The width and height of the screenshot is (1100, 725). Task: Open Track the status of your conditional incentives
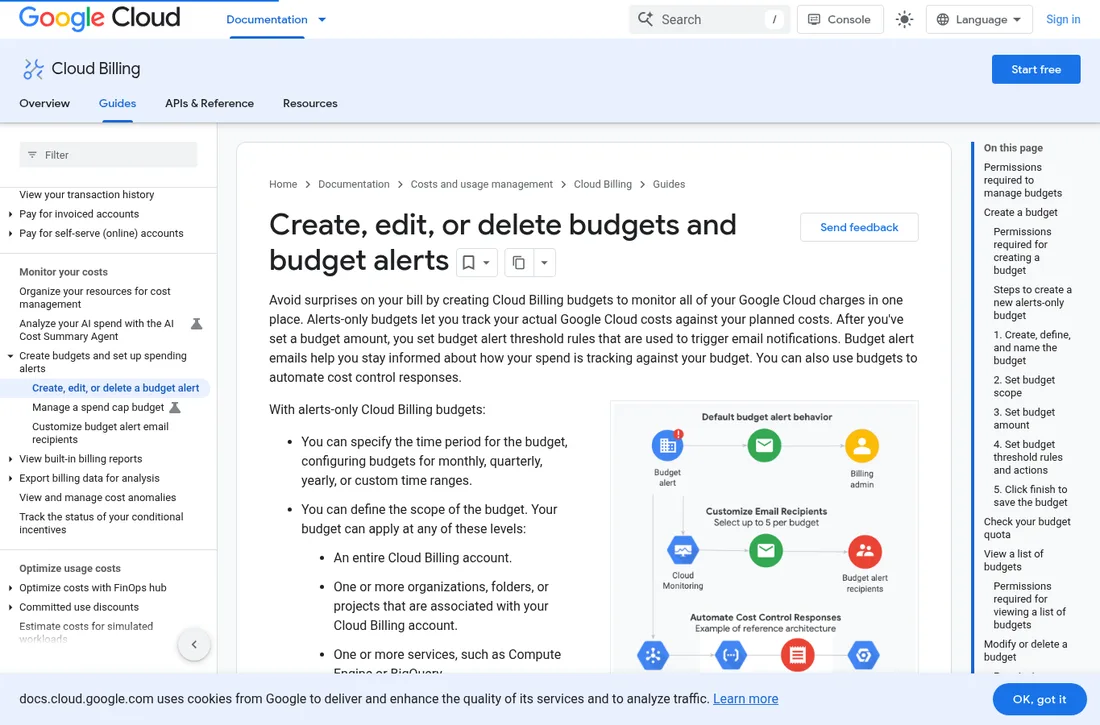pyautogui.click(x=101, y=523)
